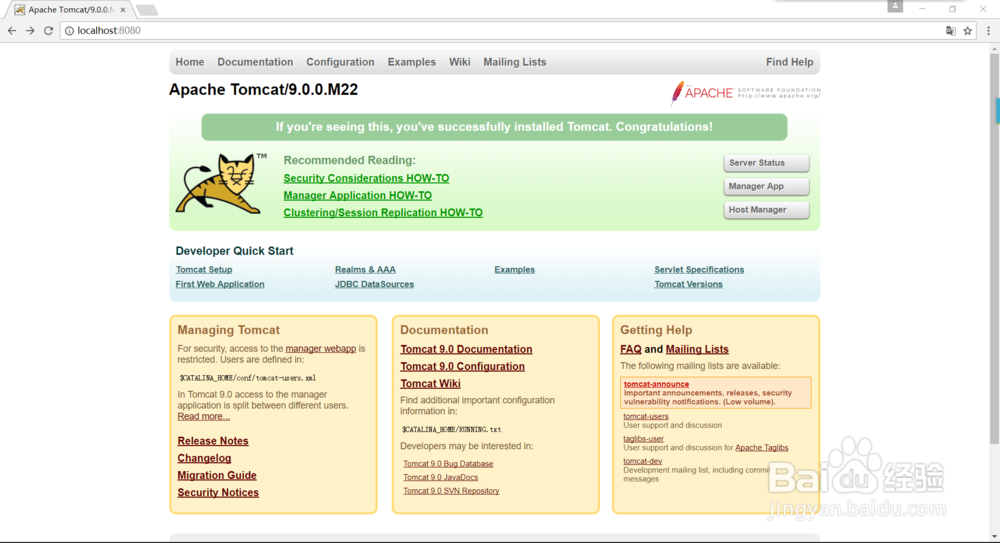The height and width of the screenshot is (543, 1000).
Task: Select the Apache Tomcat/9.0.0.M22 heading text
Action: point(263,89)
